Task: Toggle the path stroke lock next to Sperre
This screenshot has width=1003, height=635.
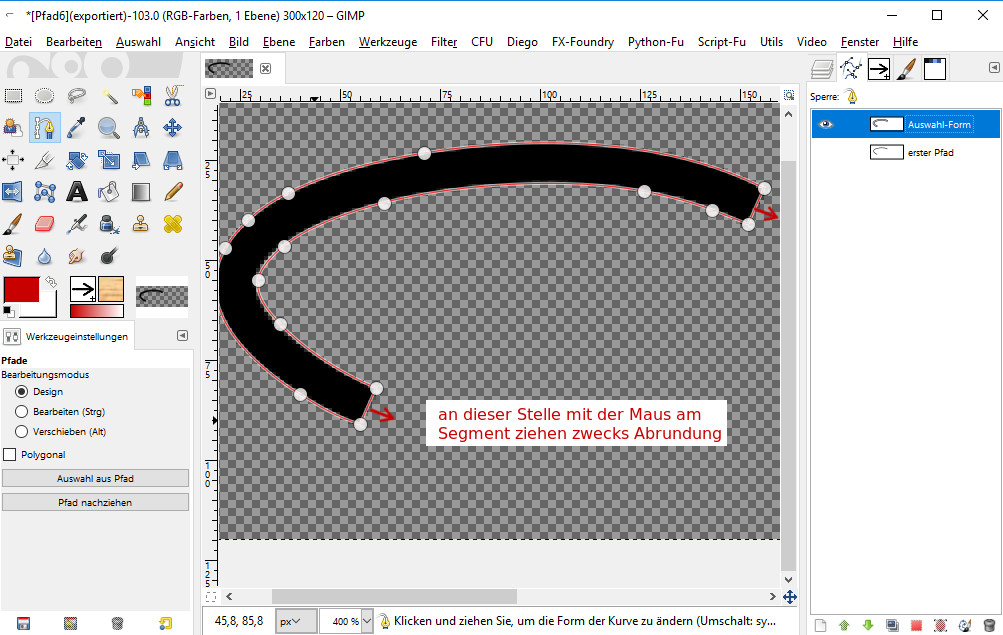Action: coord(851,97)
